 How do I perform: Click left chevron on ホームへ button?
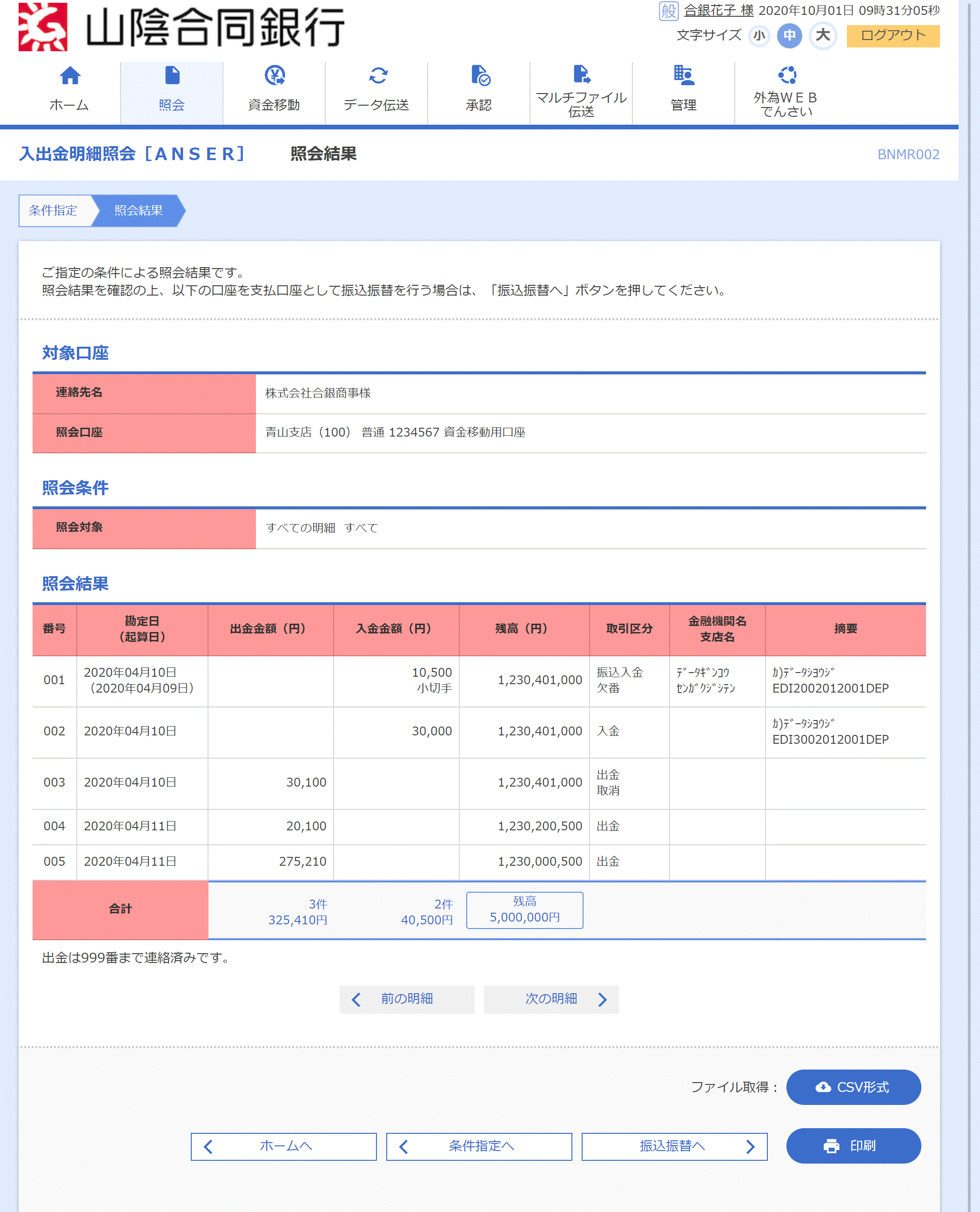208,1146
